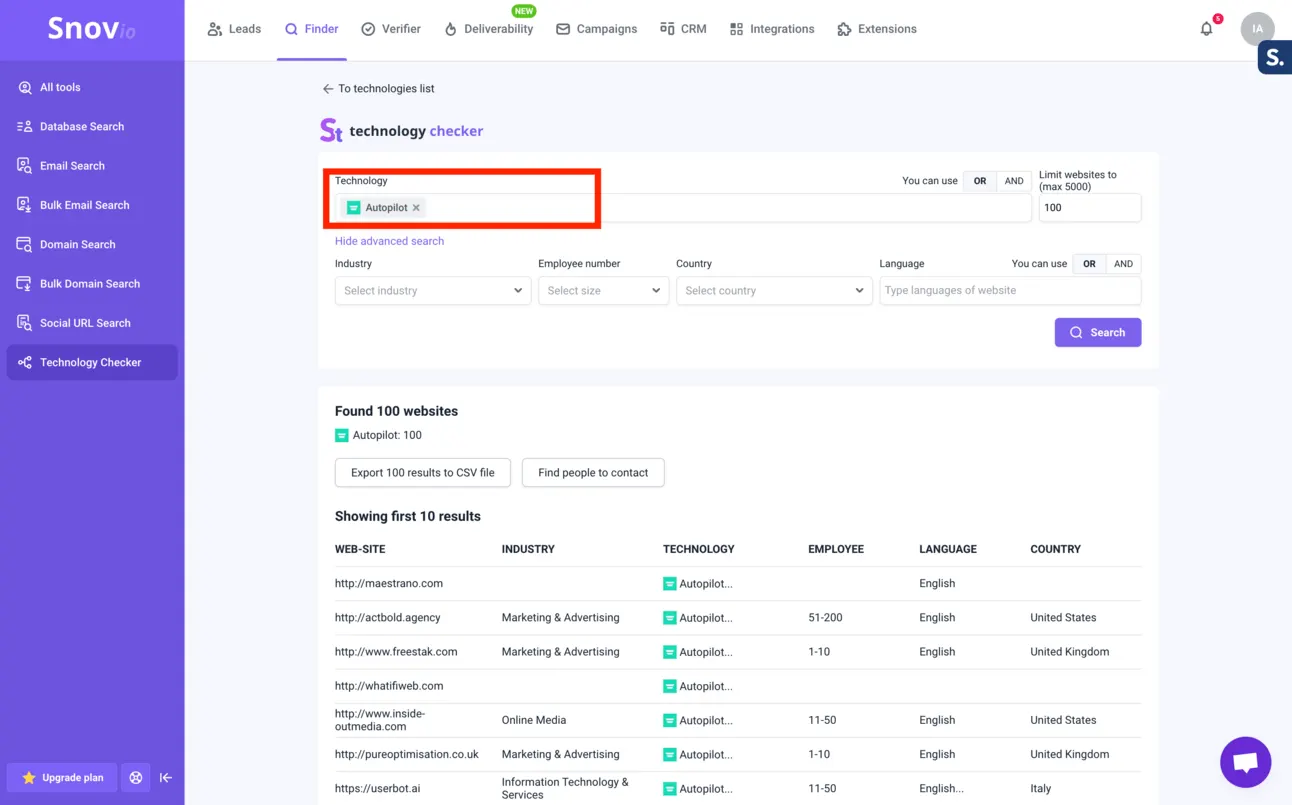Click the Online Media industry cell
The width and height of the screenshot is (1292, 805).
(534, 720)
